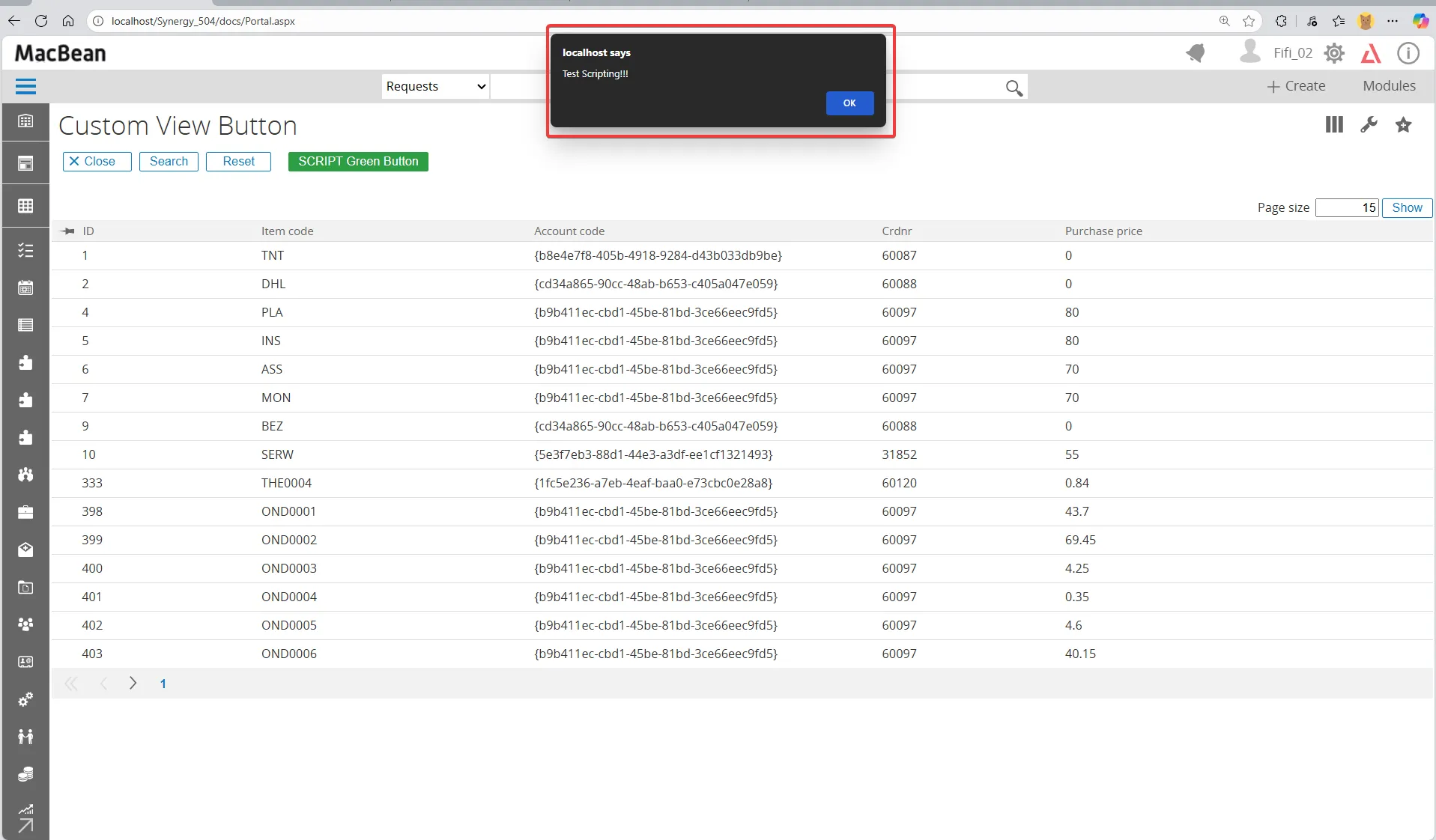Add page to favorites via star icon
This screenshot has height=840, width=1436.
click(1403, 124)
